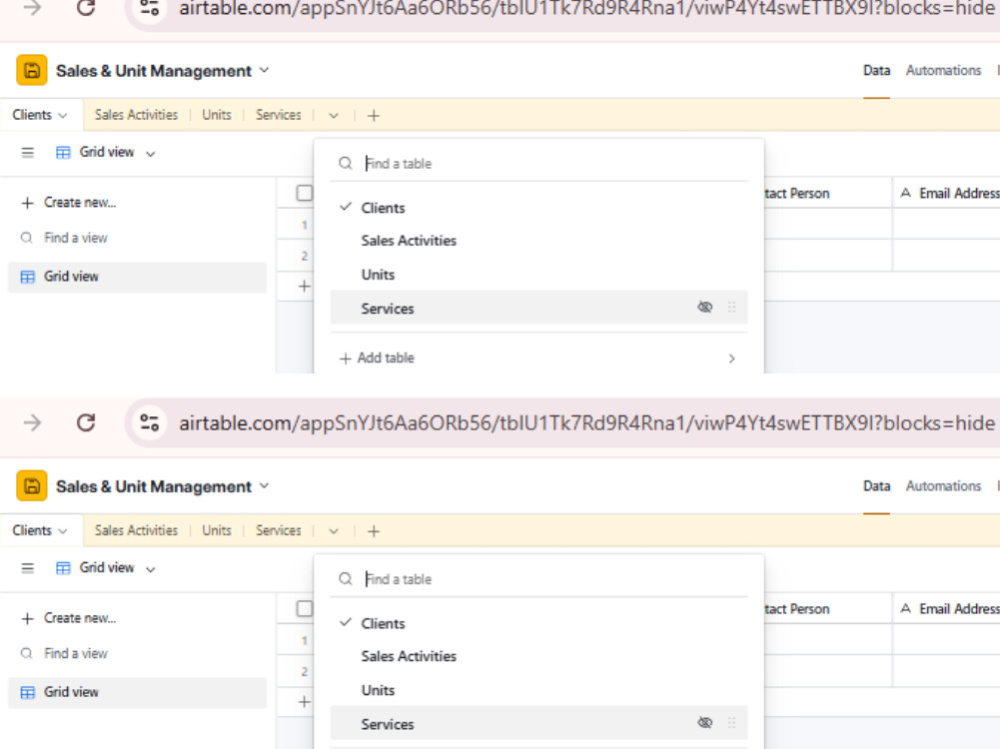Open the Grid view dropdown arrow in the upper toolbar
Viewport: 1000px width, 749px height.
click(x=151, y=153)
